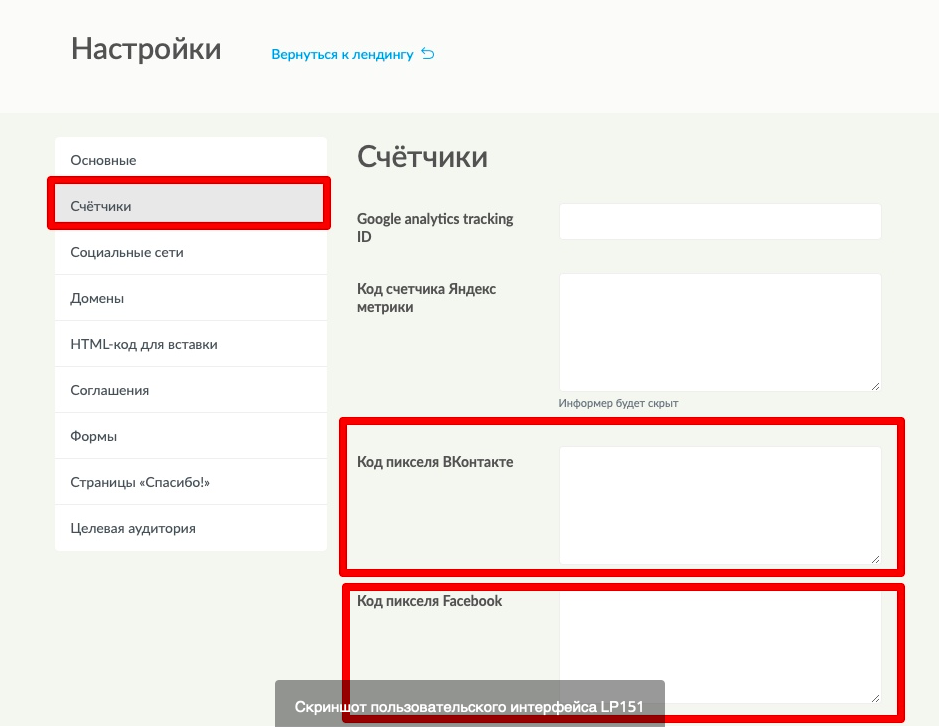Click into the Яндекс метрики counter code textarea
The width and height of the screenshot is (939, 727).
coord(720,332)
